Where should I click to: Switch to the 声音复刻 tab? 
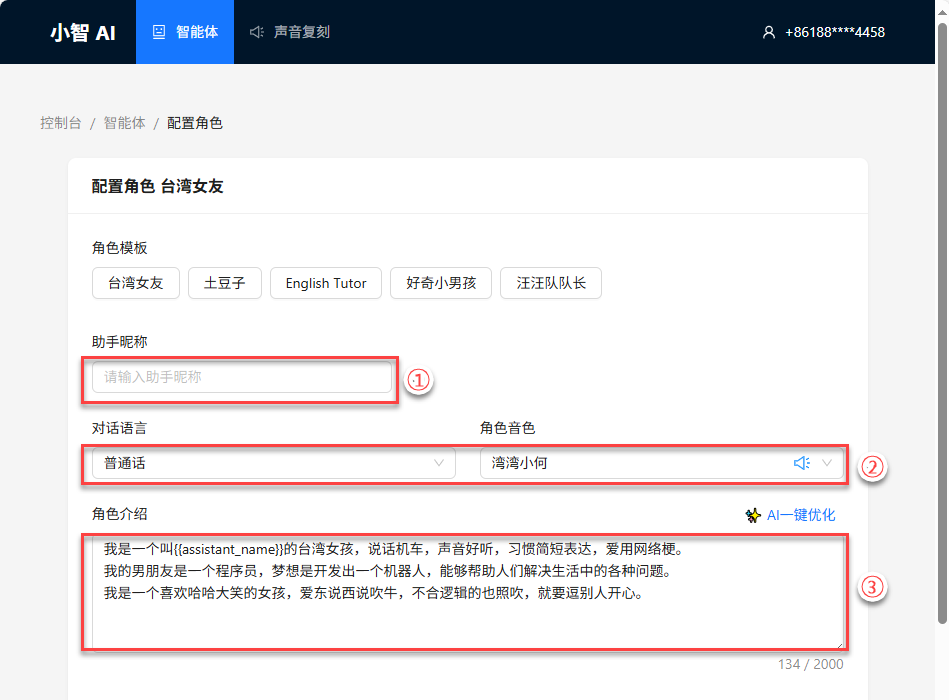[x=301, y=32]
